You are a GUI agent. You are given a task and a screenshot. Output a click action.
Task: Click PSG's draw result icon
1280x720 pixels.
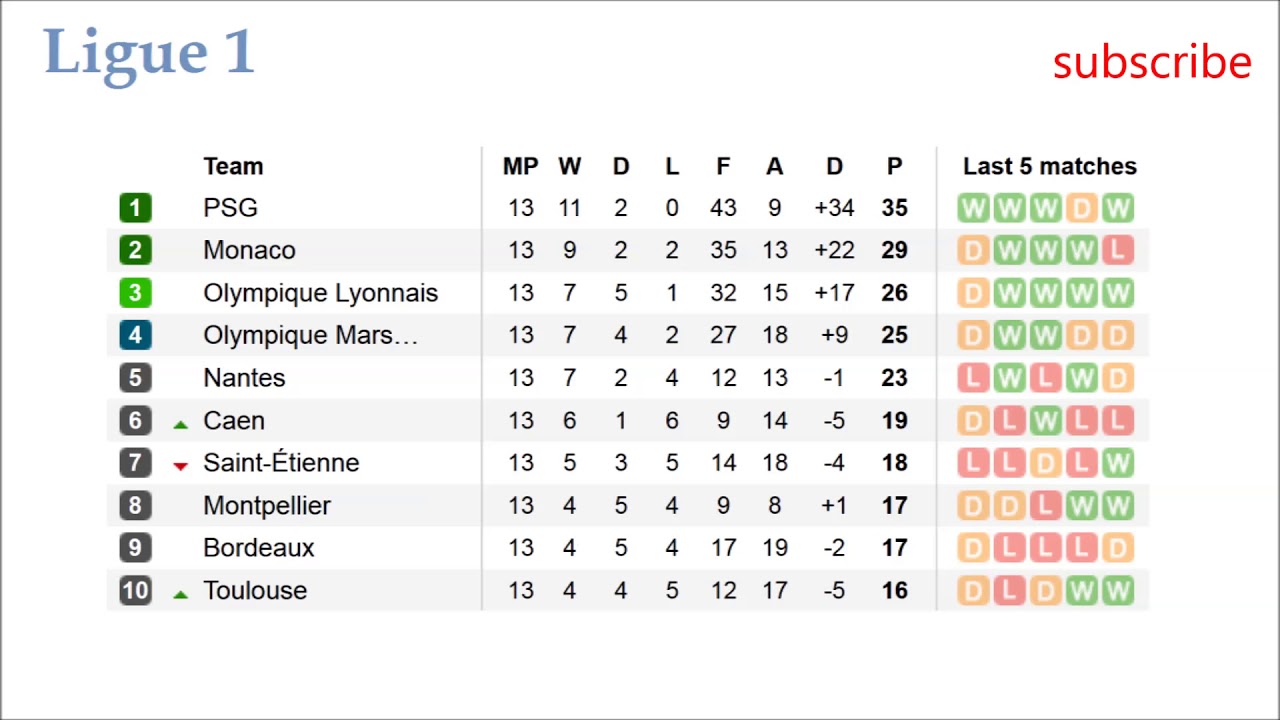click(x=1081, y=208)
